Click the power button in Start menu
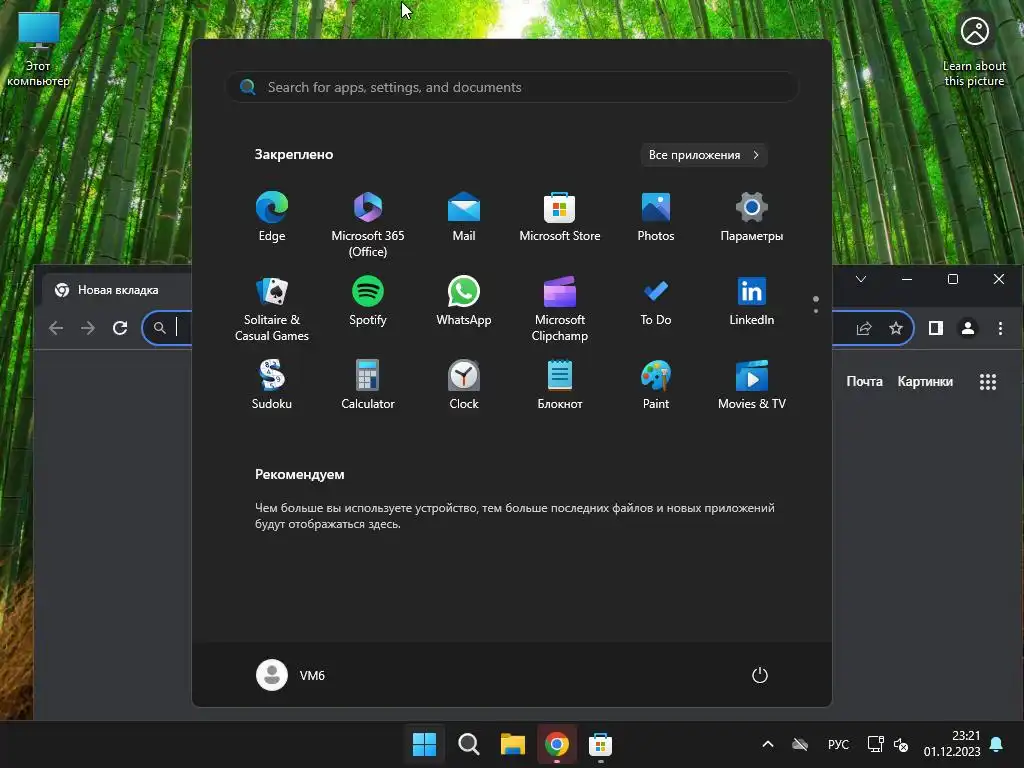 pyautogui.click(x=760, y=675)
